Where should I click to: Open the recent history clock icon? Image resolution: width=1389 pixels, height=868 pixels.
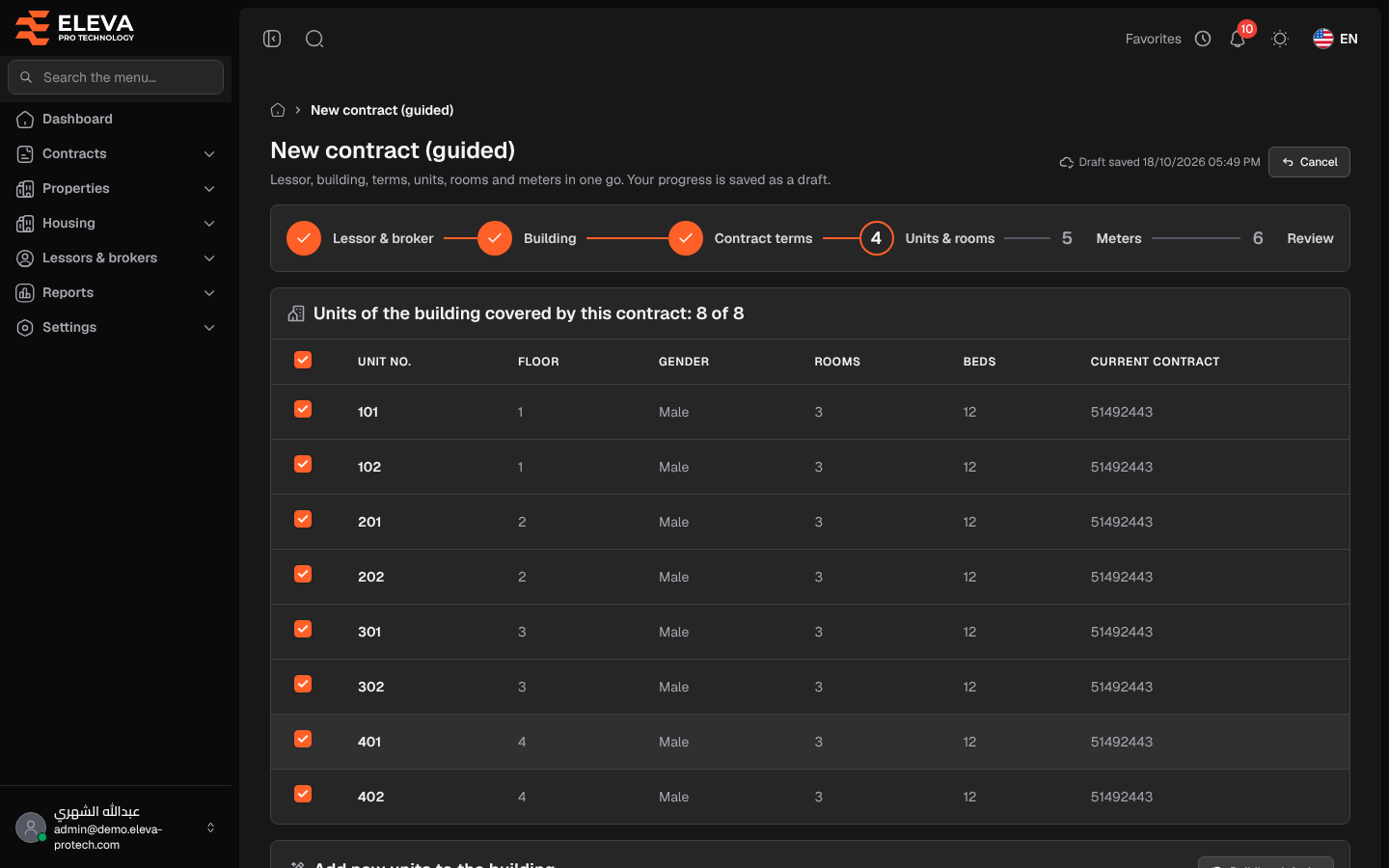(1203, 39)
